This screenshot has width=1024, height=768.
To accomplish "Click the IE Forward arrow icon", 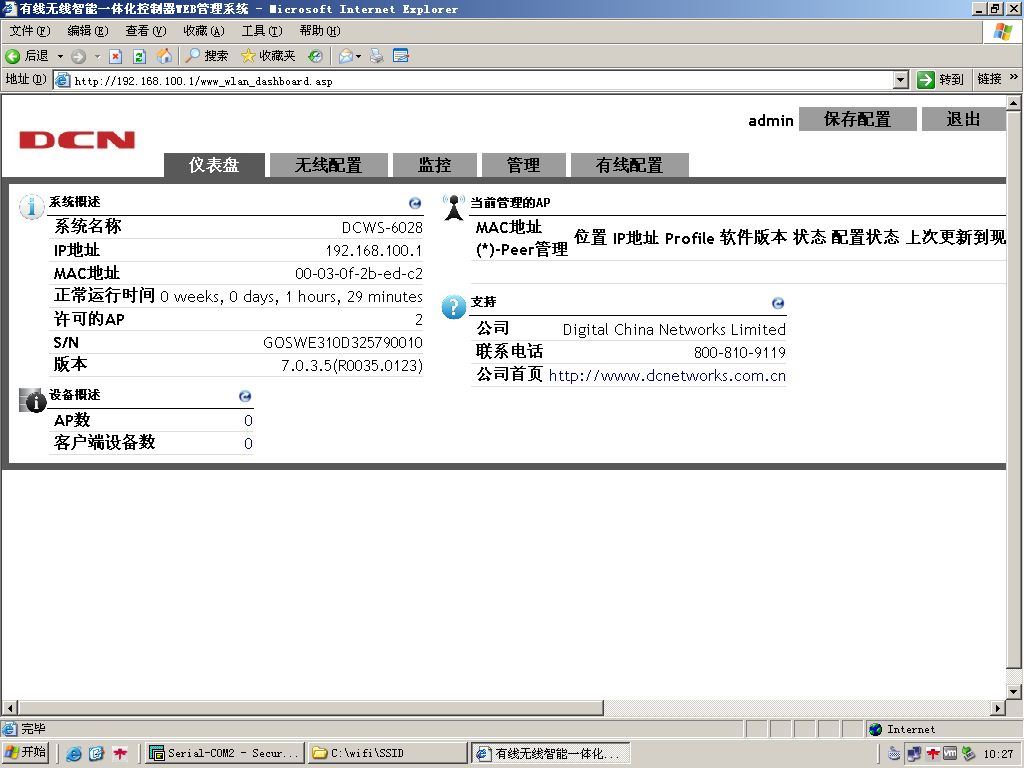I will click(78, 56).
